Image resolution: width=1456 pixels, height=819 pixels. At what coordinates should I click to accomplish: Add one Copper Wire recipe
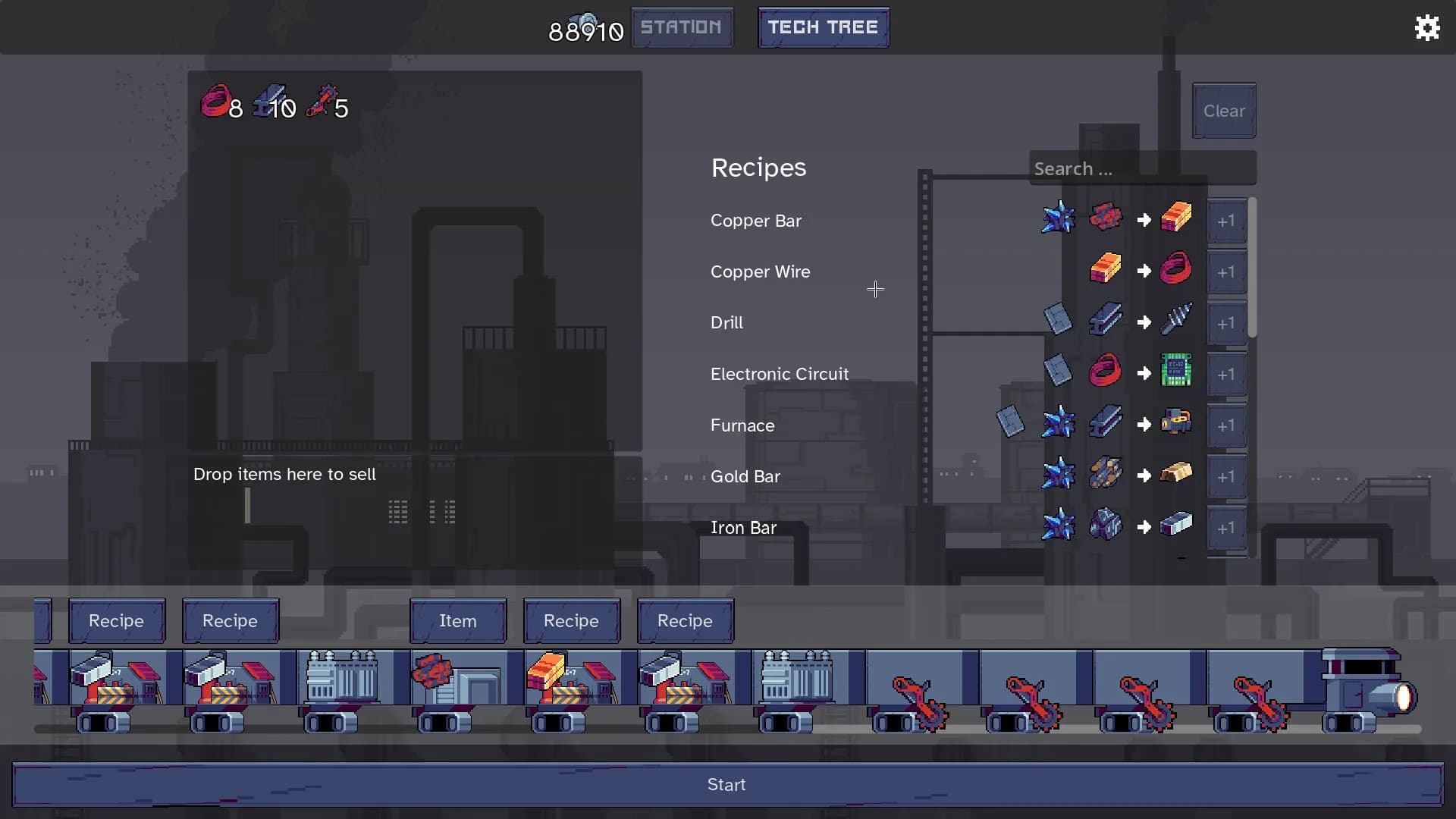tap(1226, 271)
